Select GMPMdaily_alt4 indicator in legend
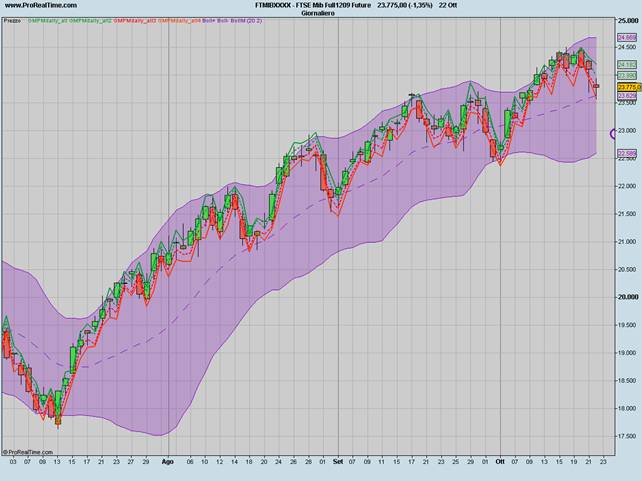Viewport: 642px width, 481px height. click(179, 20)
